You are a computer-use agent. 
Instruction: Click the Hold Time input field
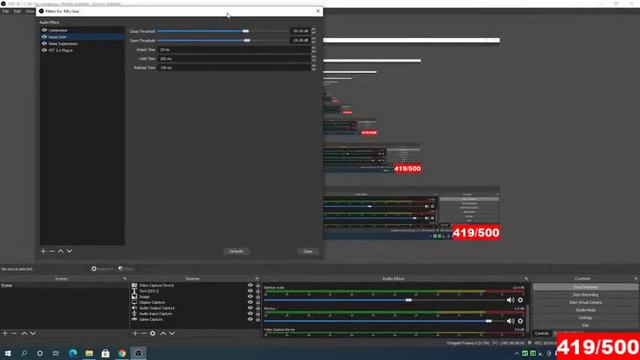[x=234, y=59]
